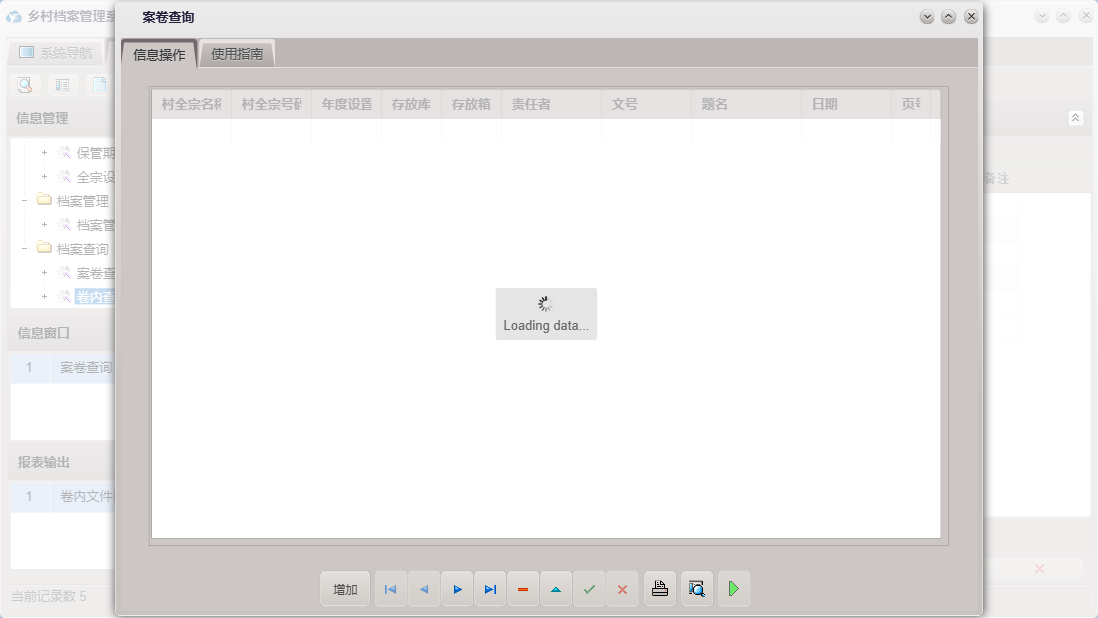Go to previous record arrow
The image size is (1098, 618).
pos(424,589)
